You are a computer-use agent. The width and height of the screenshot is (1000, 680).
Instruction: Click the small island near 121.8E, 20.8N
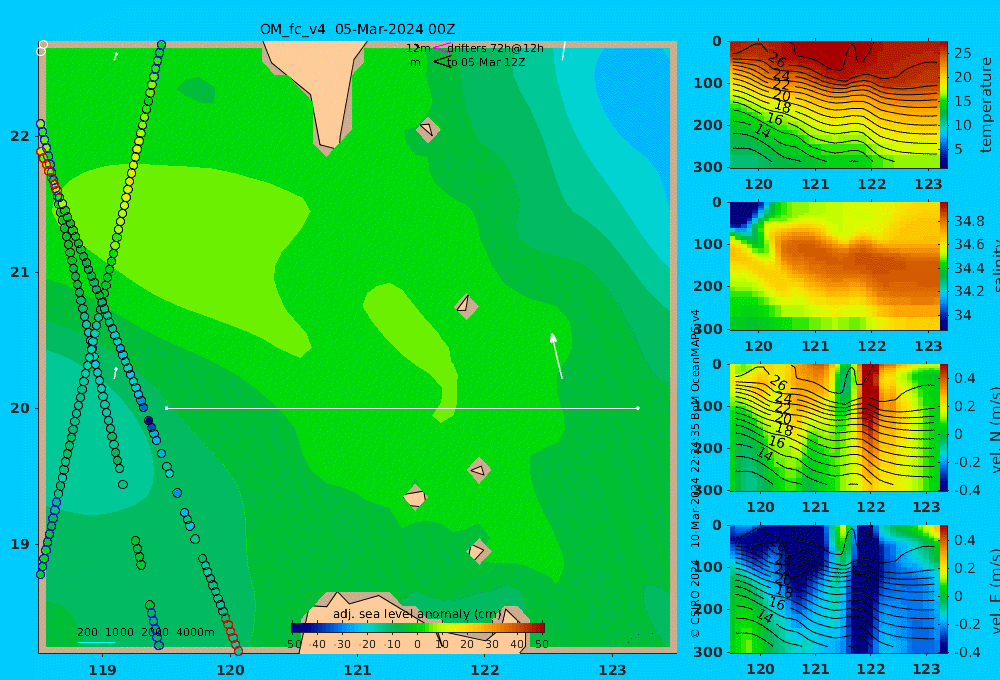(466, 306)
